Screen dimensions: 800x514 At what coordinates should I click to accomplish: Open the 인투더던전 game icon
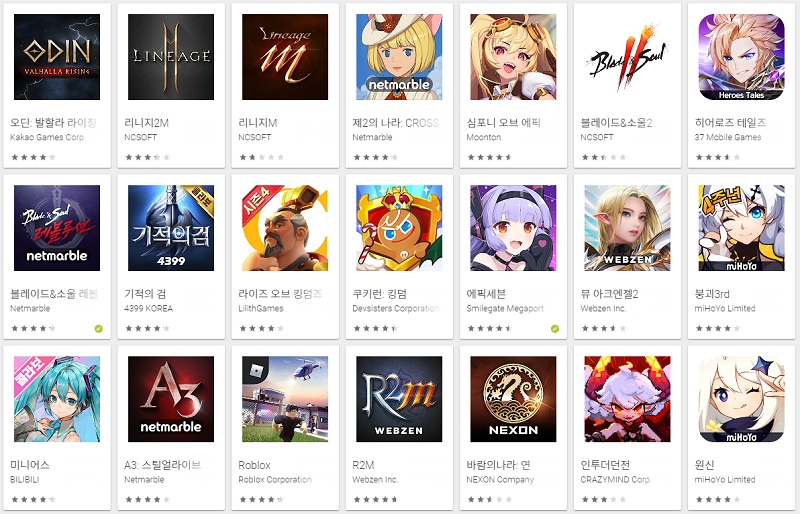(627, 399)
